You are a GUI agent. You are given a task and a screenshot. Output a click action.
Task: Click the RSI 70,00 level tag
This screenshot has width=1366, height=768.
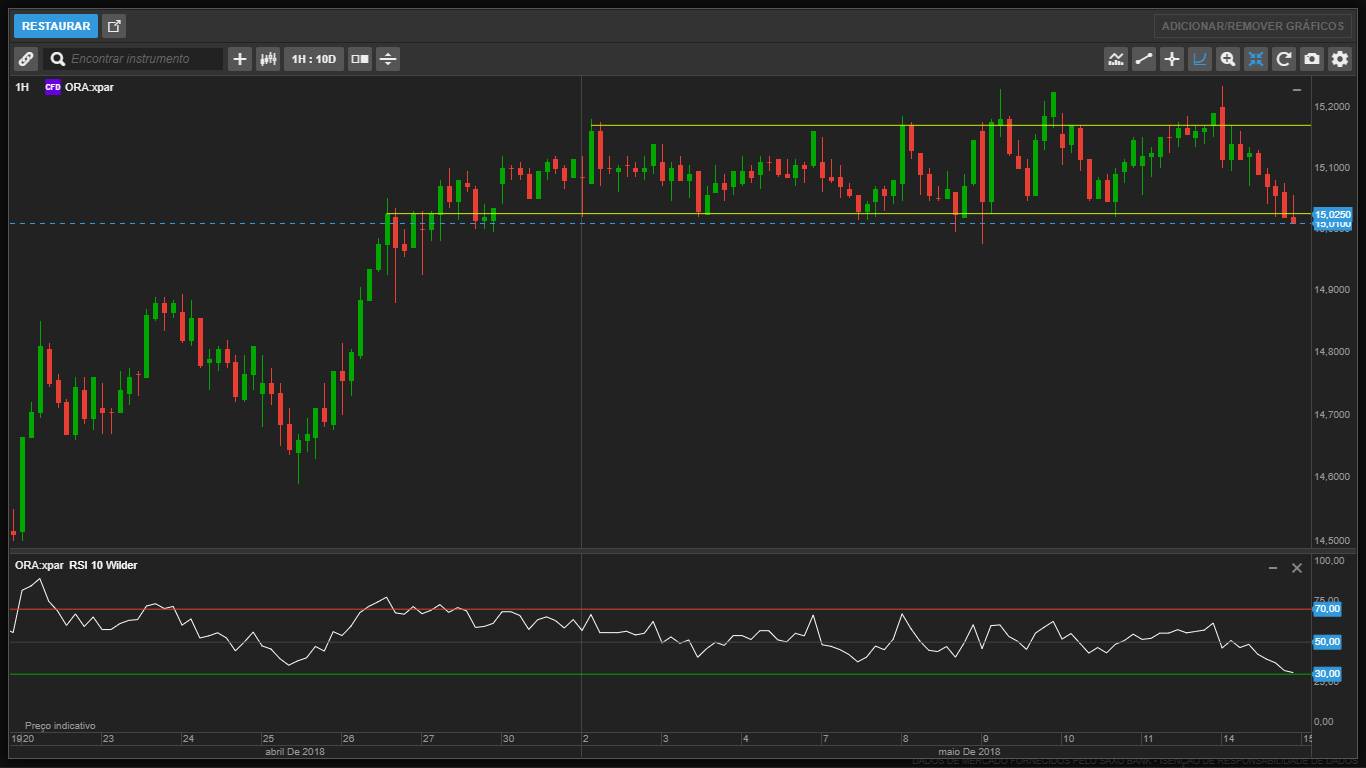point(1327,609)
